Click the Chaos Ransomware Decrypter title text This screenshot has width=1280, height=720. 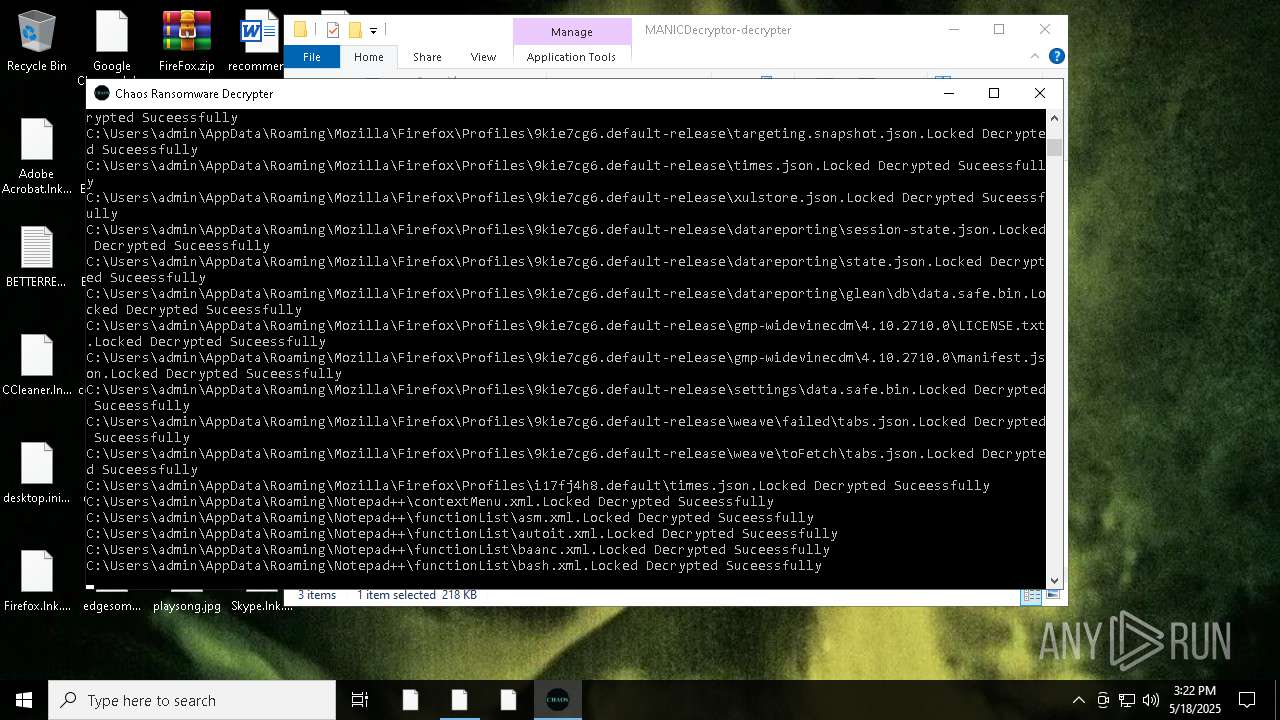(x=194, y=94)
